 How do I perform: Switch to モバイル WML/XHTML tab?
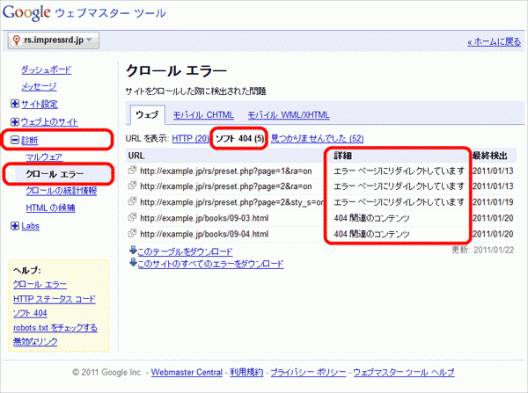pos(289,115)
